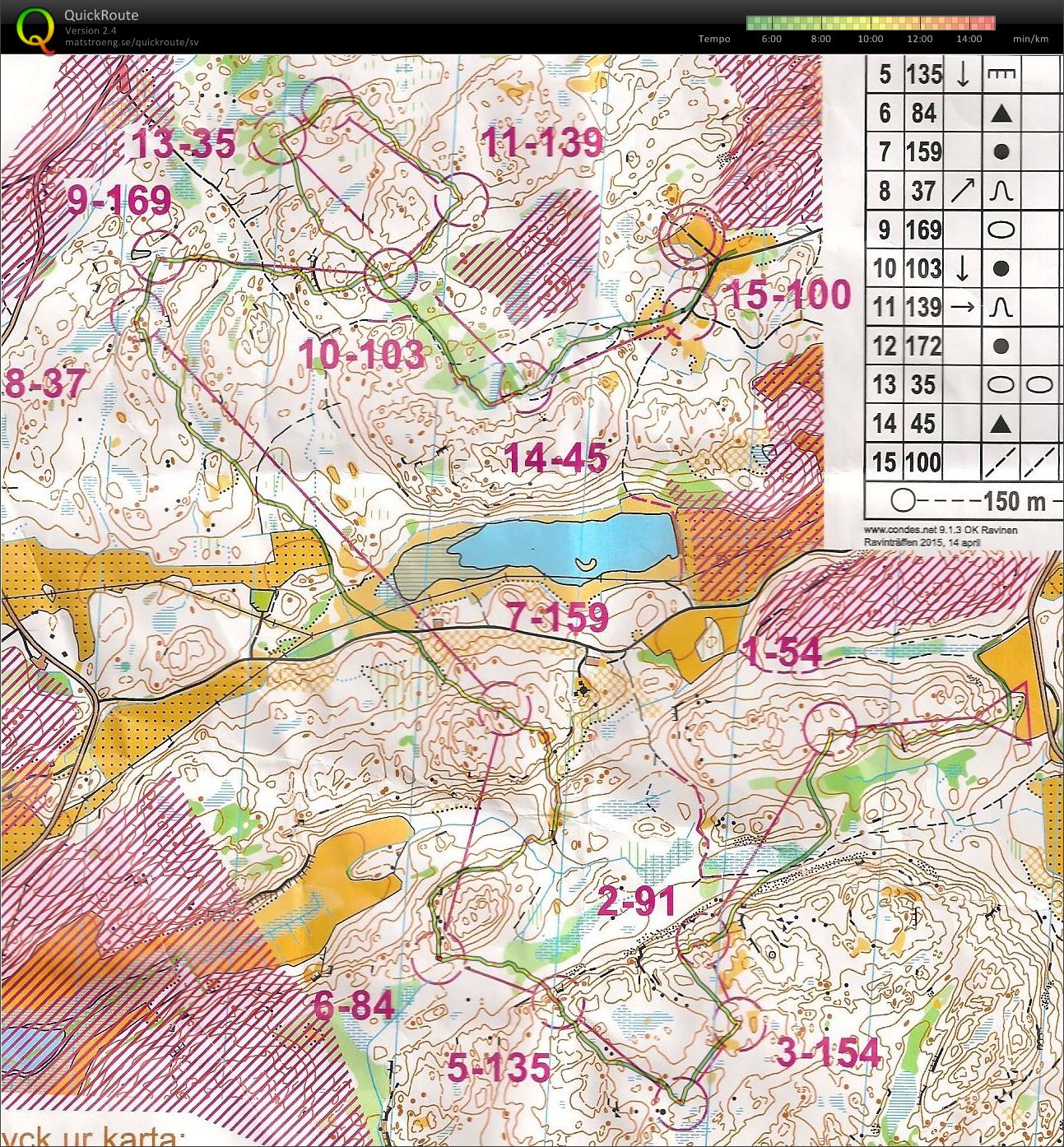Click code 139 in the control description table
Viewport: 1064px width, 1147px height.
[x=924, y=307]
